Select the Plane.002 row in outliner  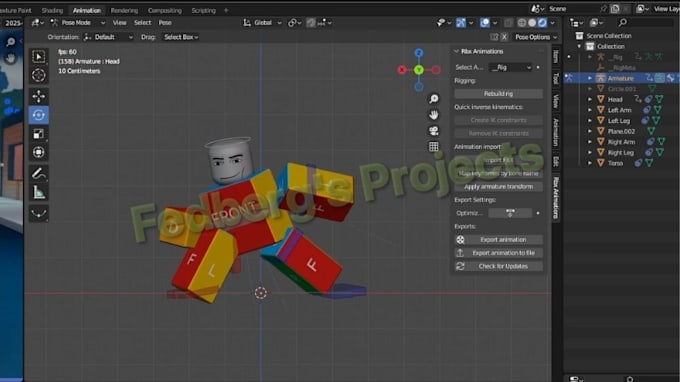point(621,131)
